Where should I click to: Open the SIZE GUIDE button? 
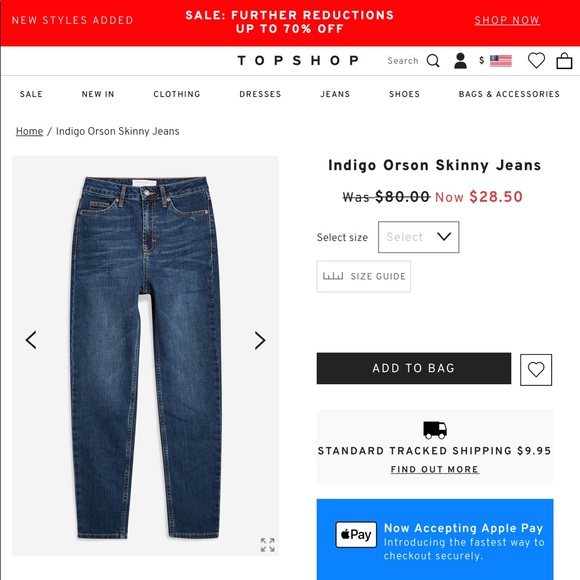pyautogui.click(x=364, y=276)
